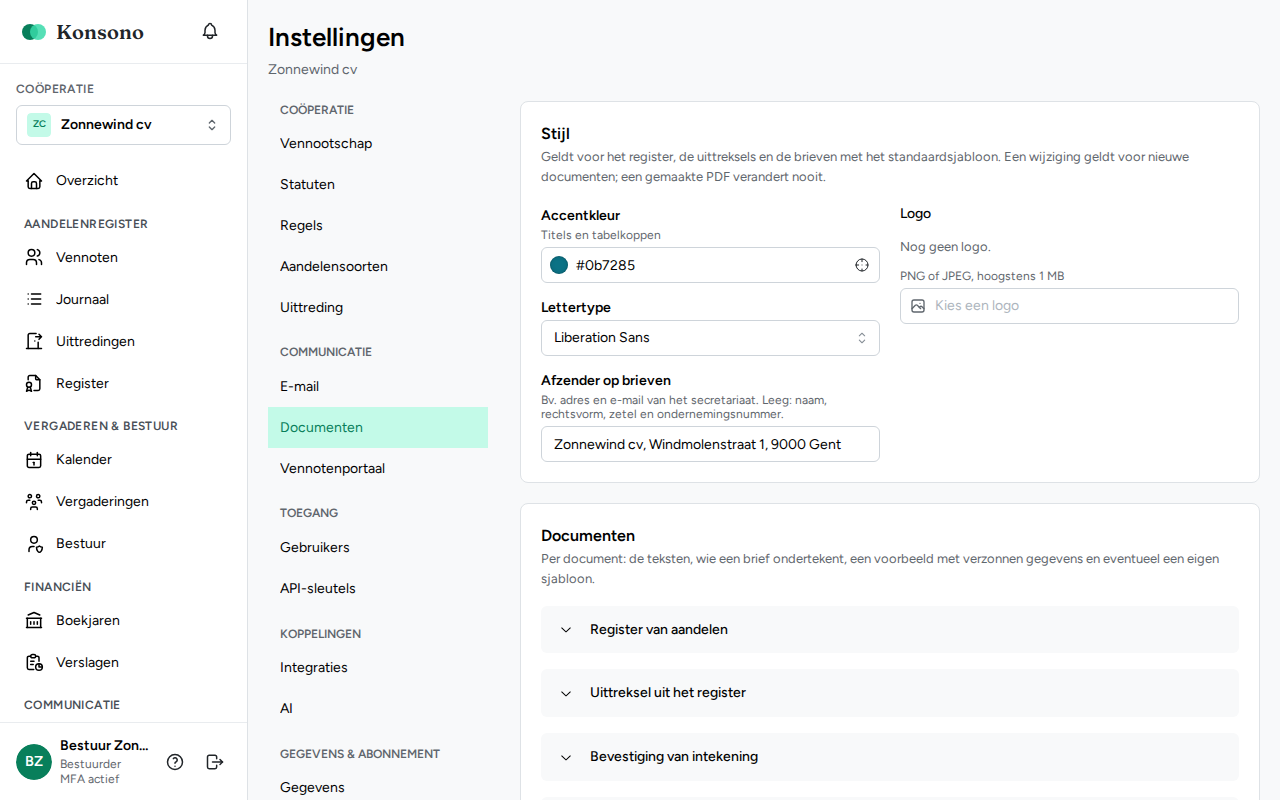Screen dimensions: 1280x800
Task: Click the ZC cooperative badge
Action: (x=39, y=125)
